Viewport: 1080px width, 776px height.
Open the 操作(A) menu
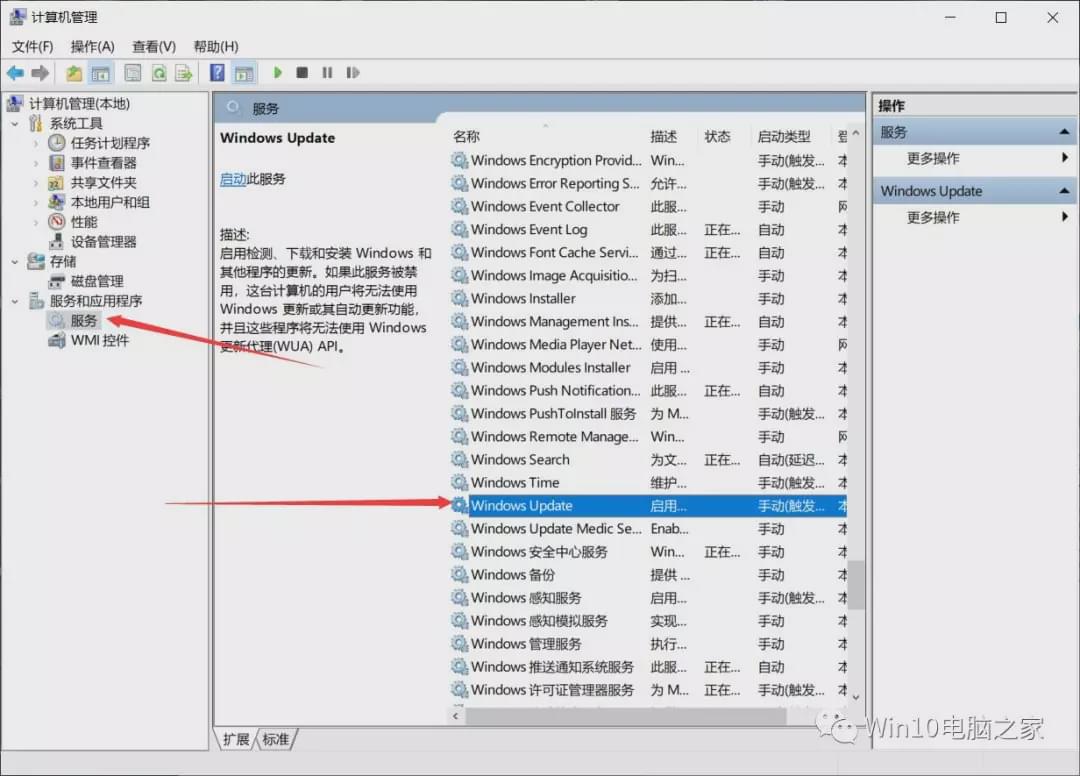pyautogui.click(x=92, y=46)
